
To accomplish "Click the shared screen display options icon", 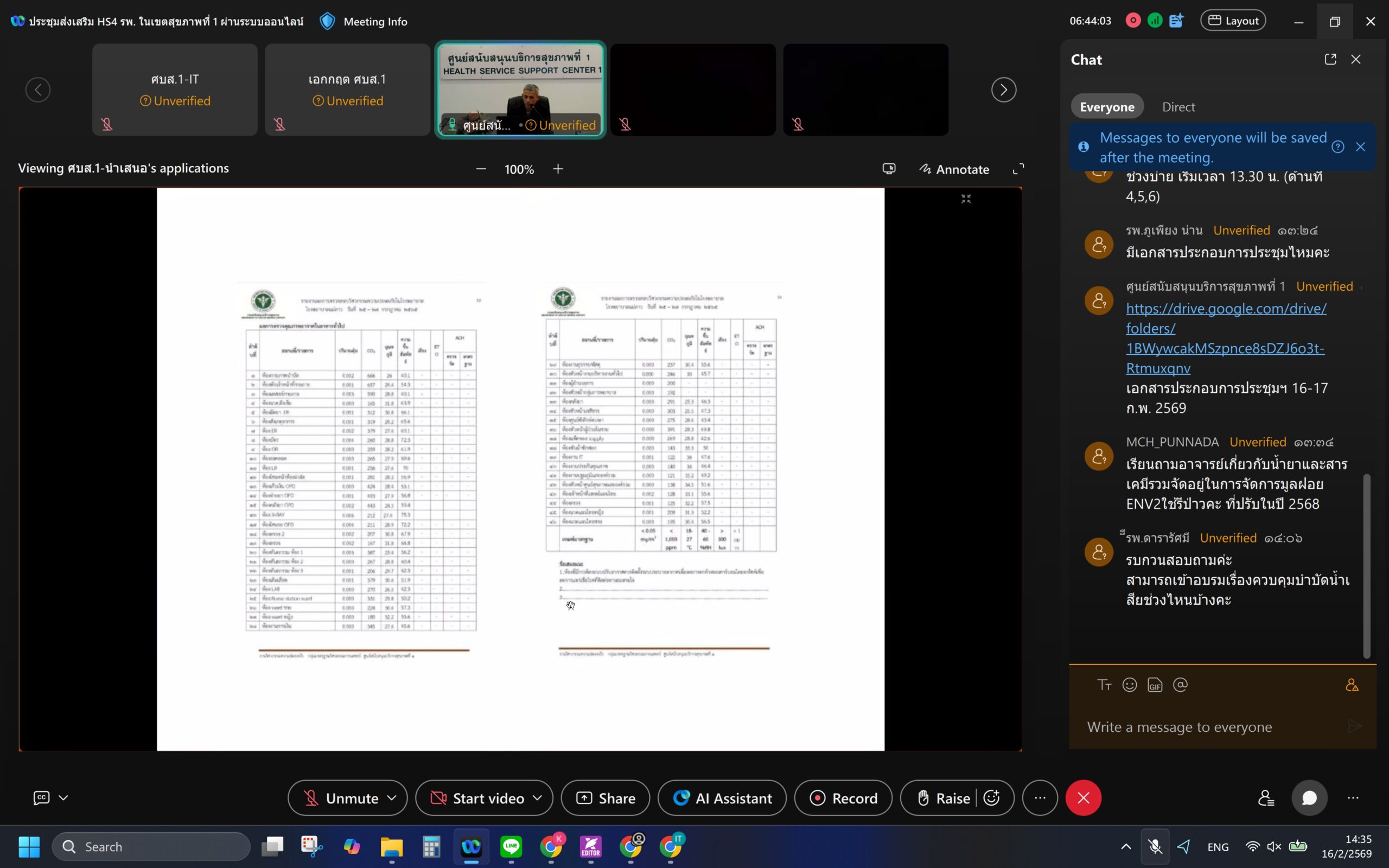I will (x=889, y=169).
